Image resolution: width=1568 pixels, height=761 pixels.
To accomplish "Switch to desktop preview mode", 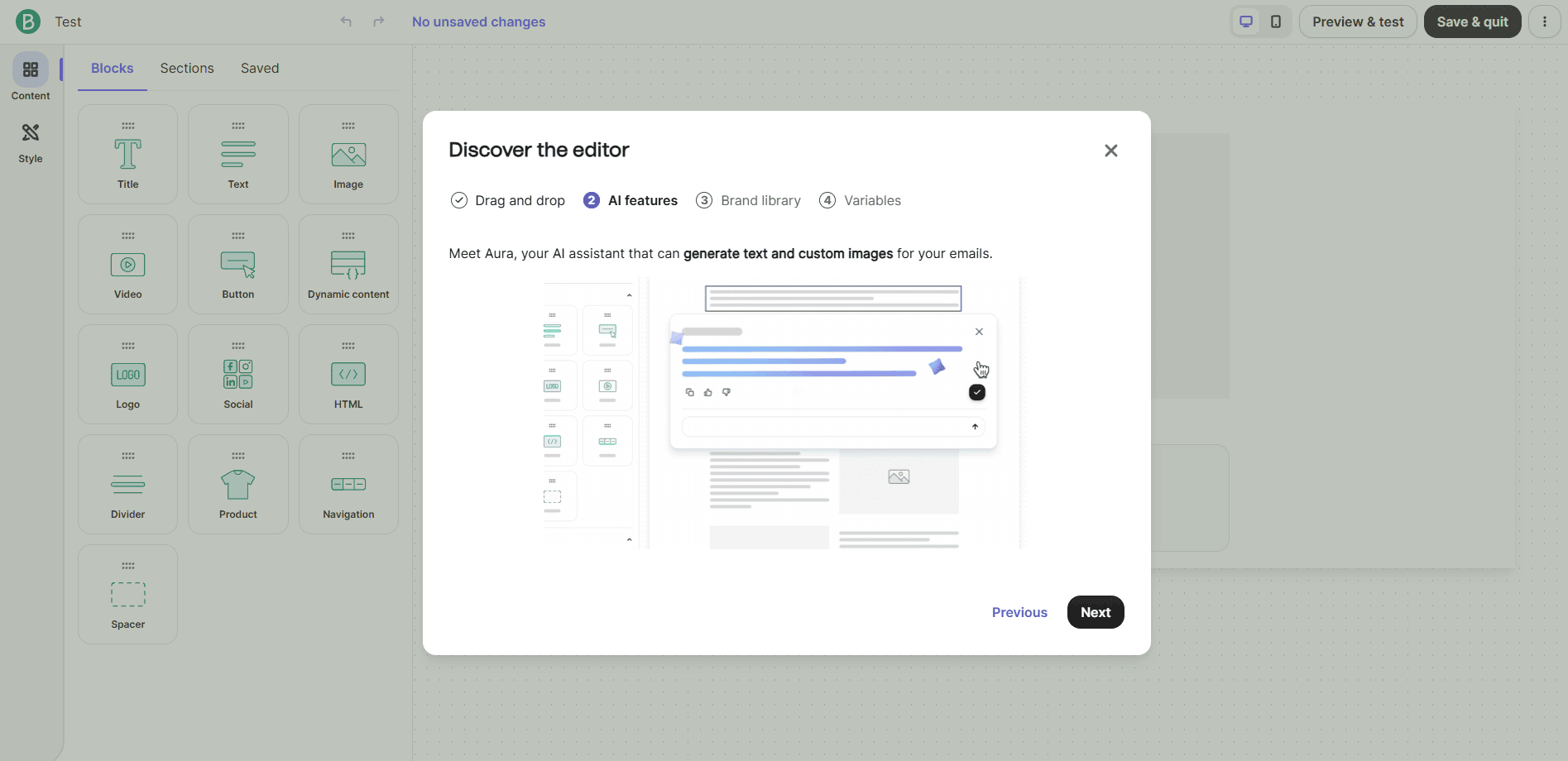I will coord(1246,22).
